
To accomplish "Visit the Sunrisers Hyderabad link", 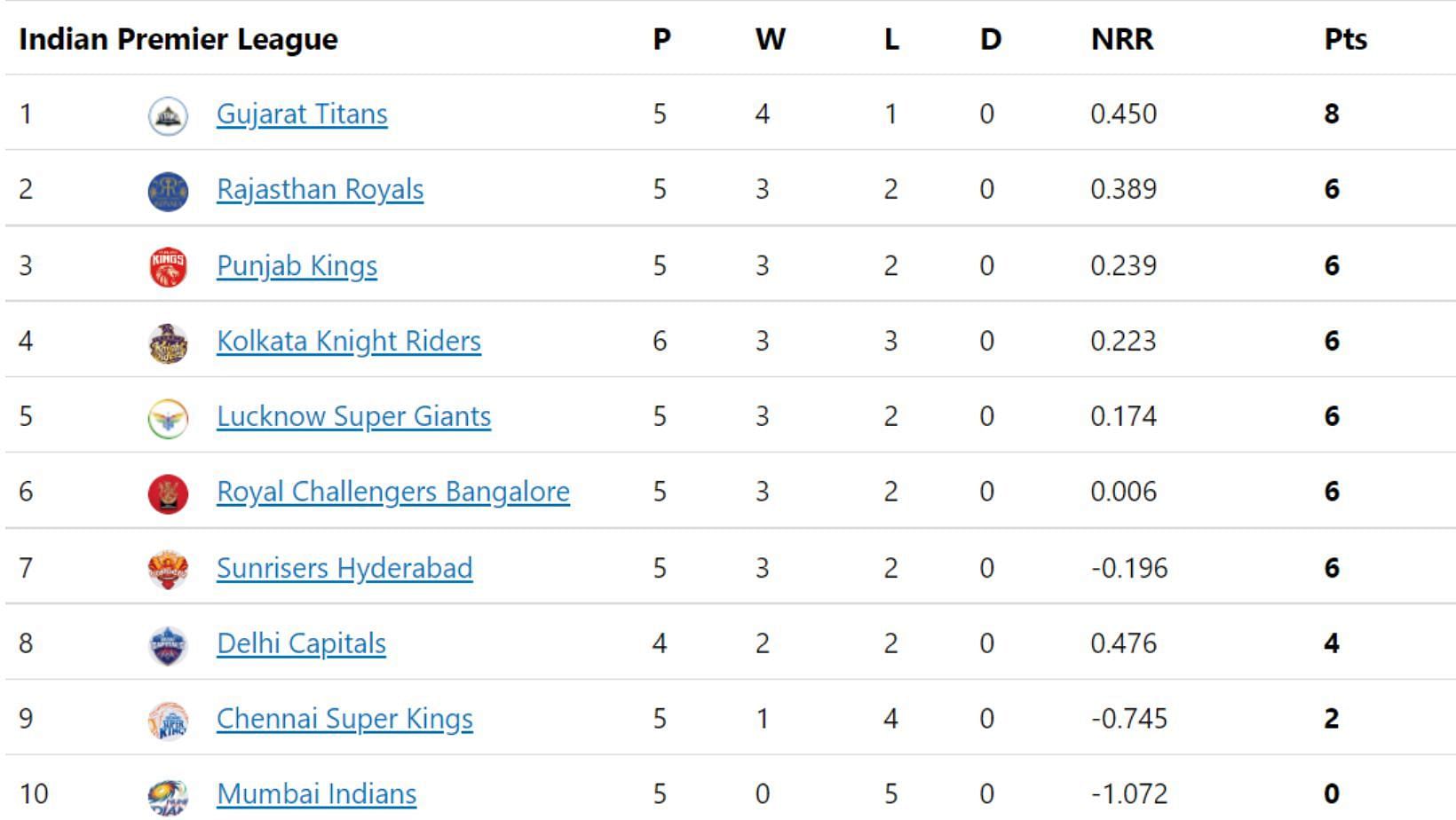I will coord(344,569).
